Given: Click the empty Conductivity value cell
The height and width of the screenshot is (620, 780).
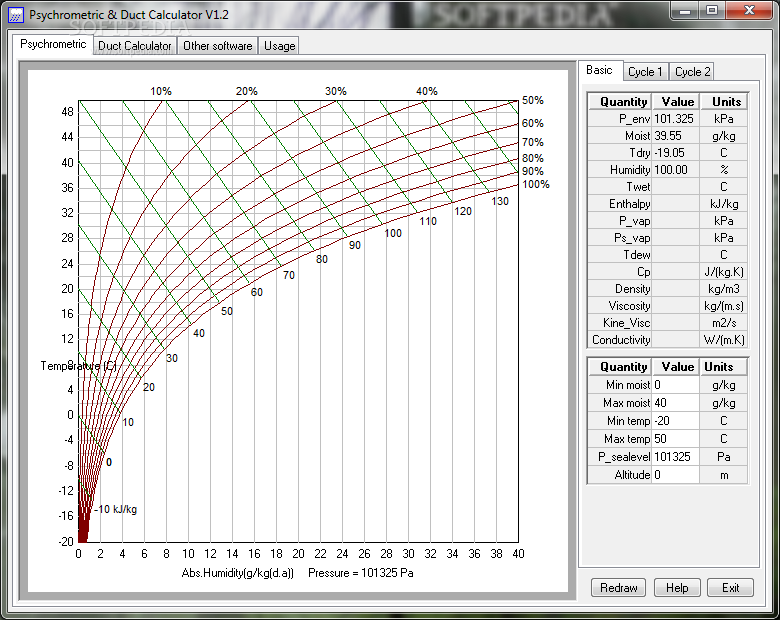Looking at the screenshot, I should pos(675,339).
